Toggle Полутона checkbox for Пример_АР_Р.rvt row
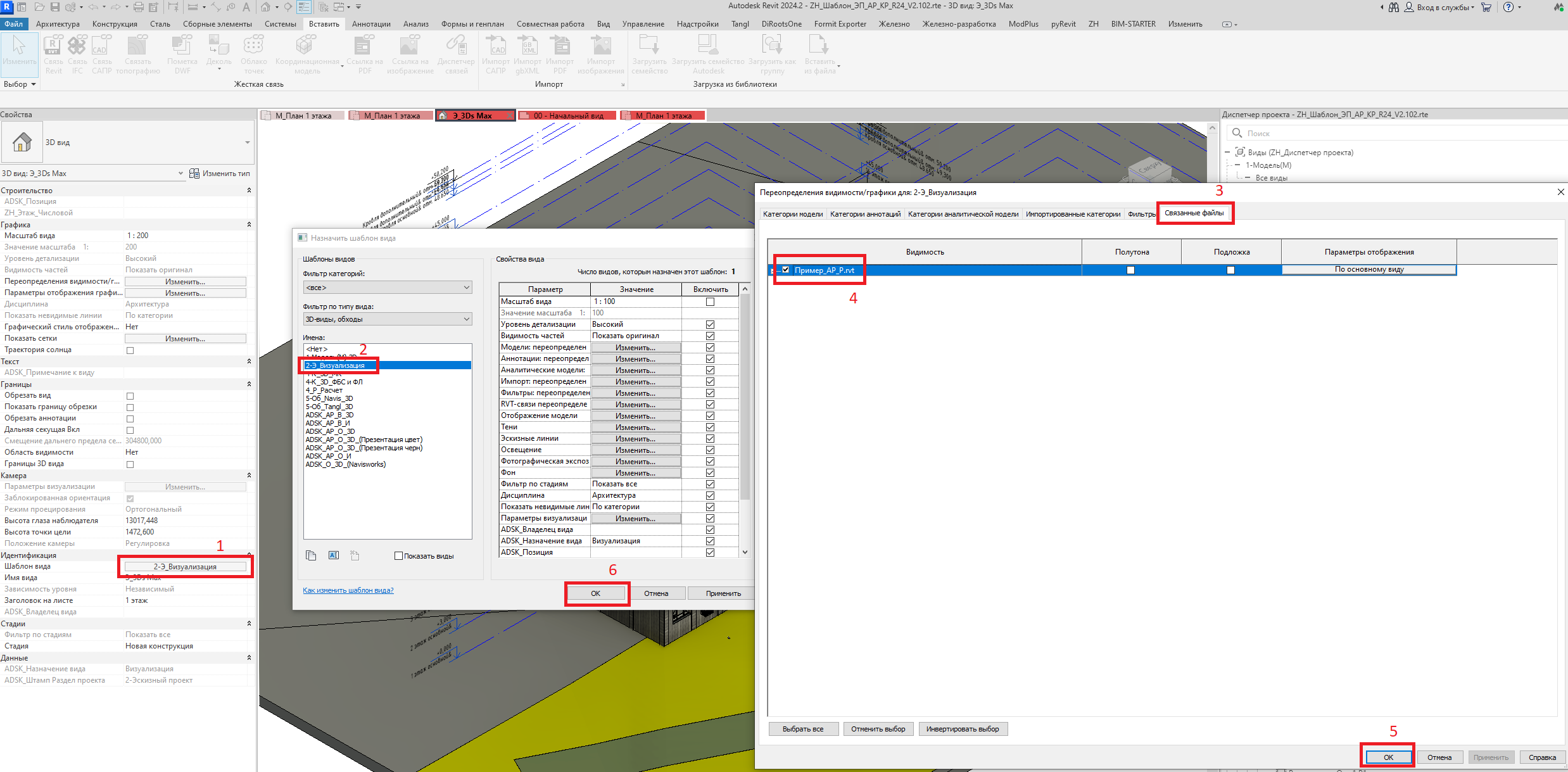 pos(1131,270)
